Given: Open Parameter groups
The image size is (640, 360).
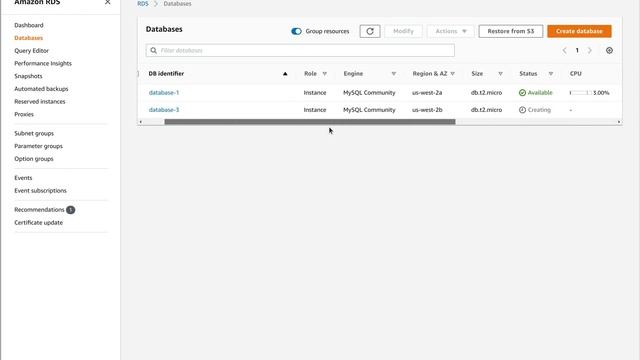Looking at the screenshot, I should coord(38,146).
